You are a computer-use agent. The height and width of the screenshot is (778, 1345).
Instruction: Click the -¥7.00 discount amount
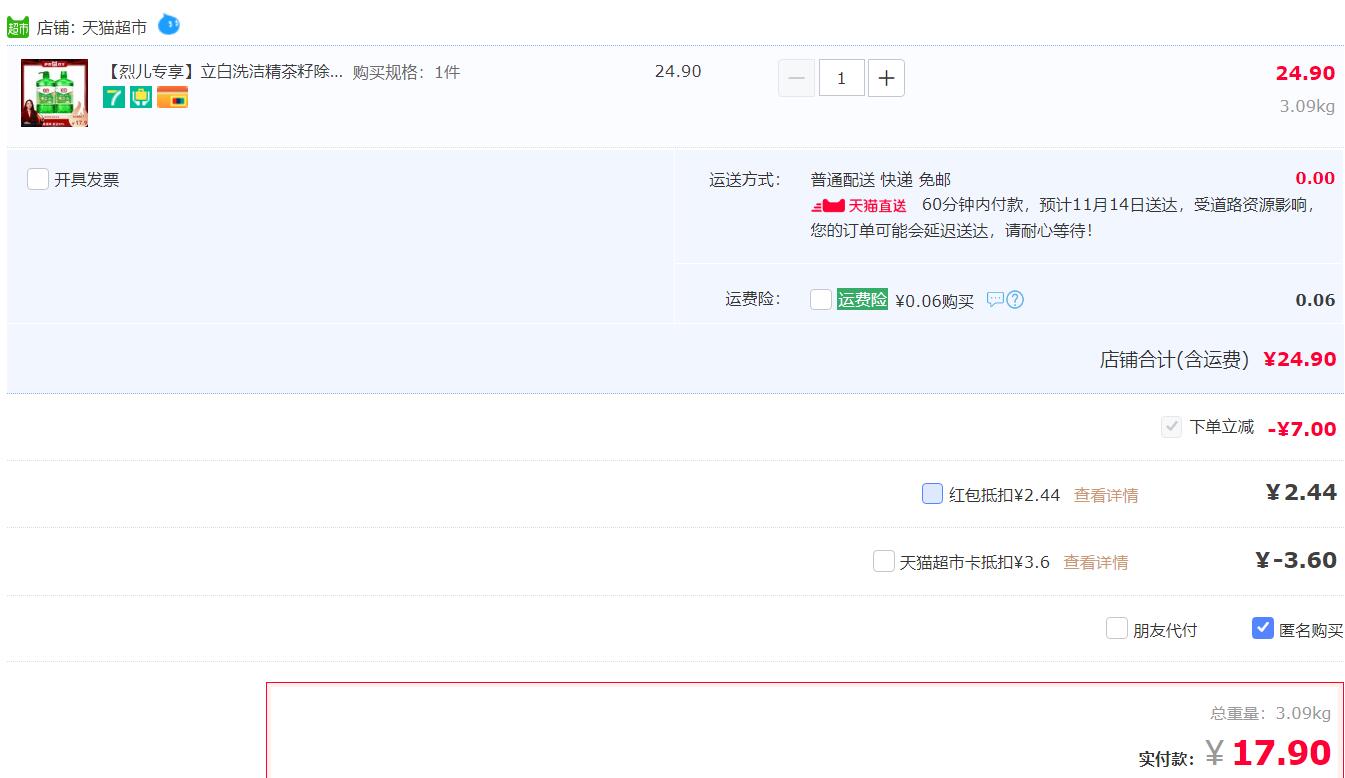pyautogui.click(x=1302, y=429)
